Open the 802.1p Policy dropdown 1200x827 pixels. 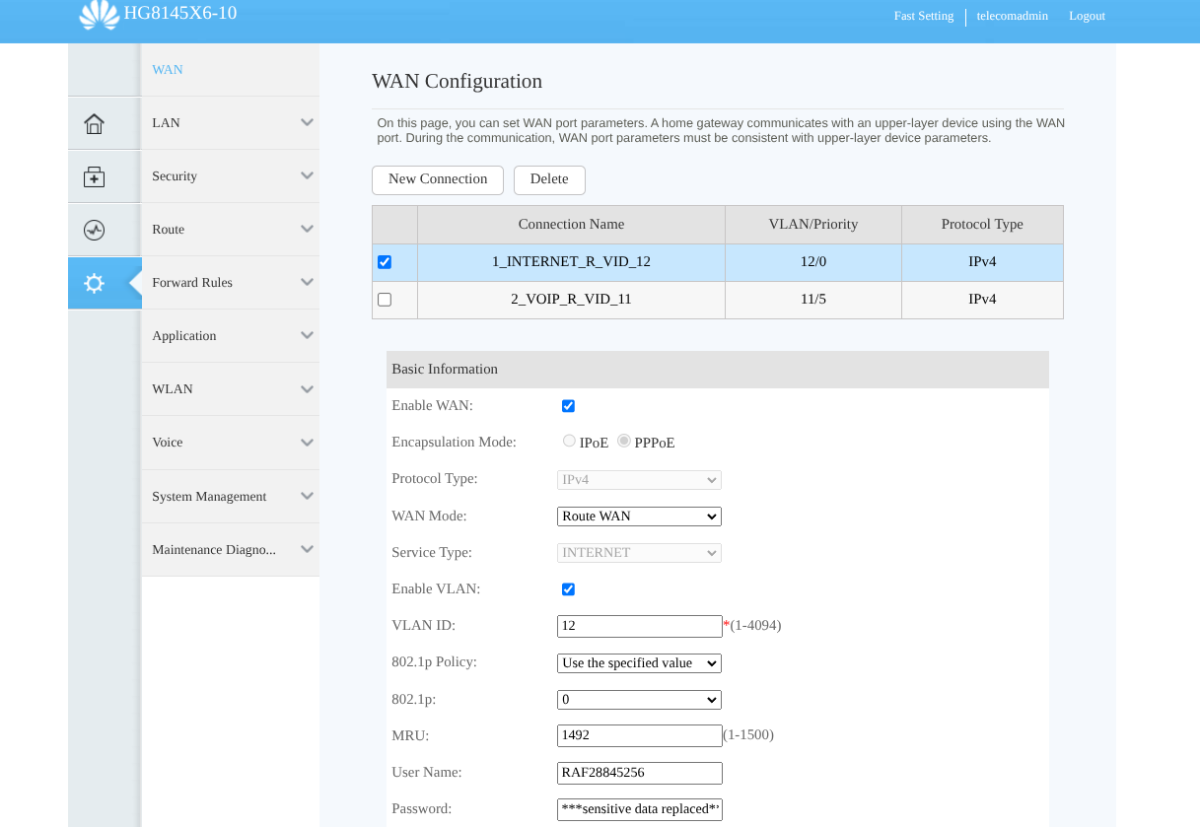pos(639,663)
